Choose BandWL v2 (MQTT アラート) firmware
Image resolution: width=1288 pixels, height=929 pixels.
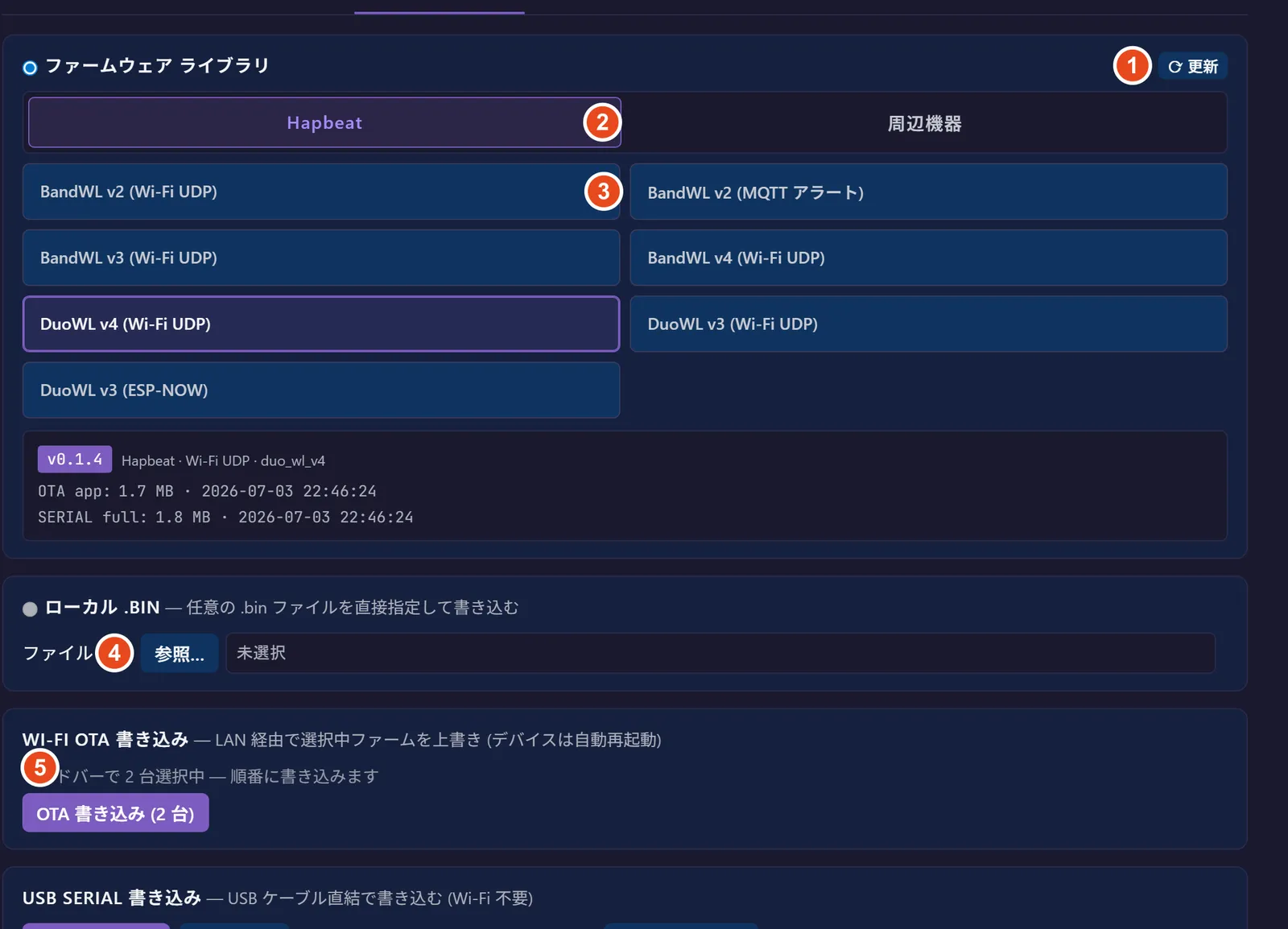pos(928,192)
